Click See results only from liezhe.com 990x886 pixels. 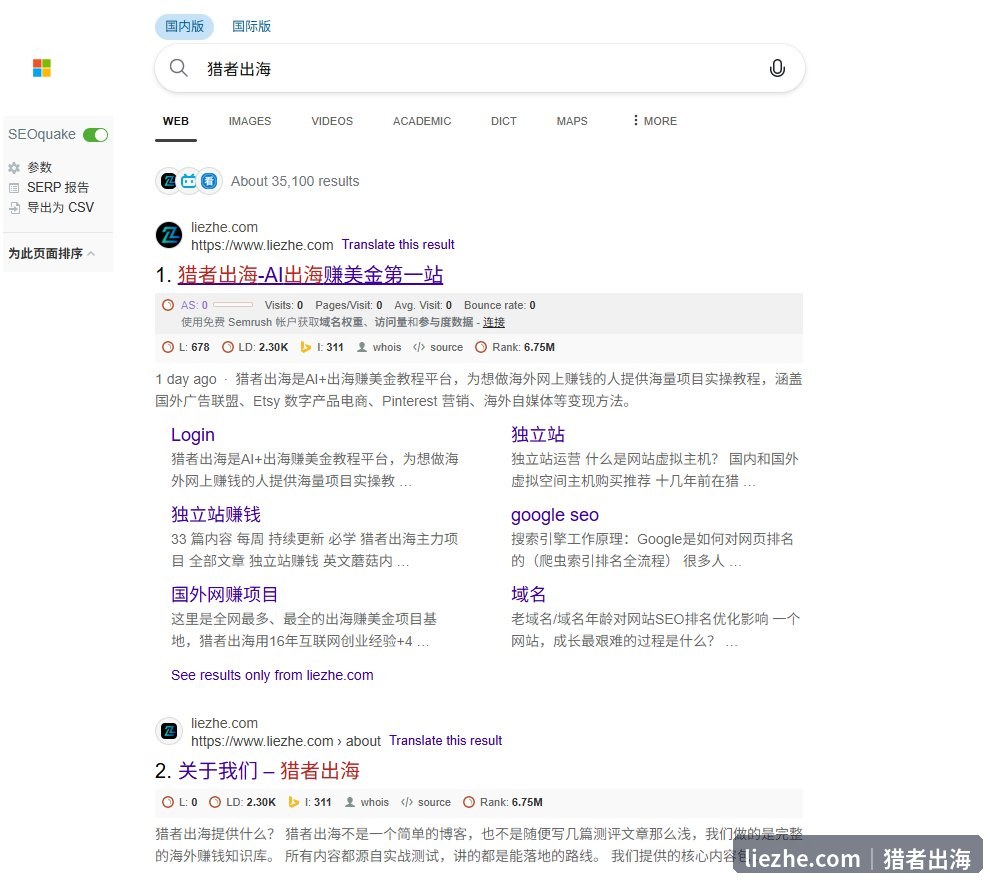tap(272, 676)
